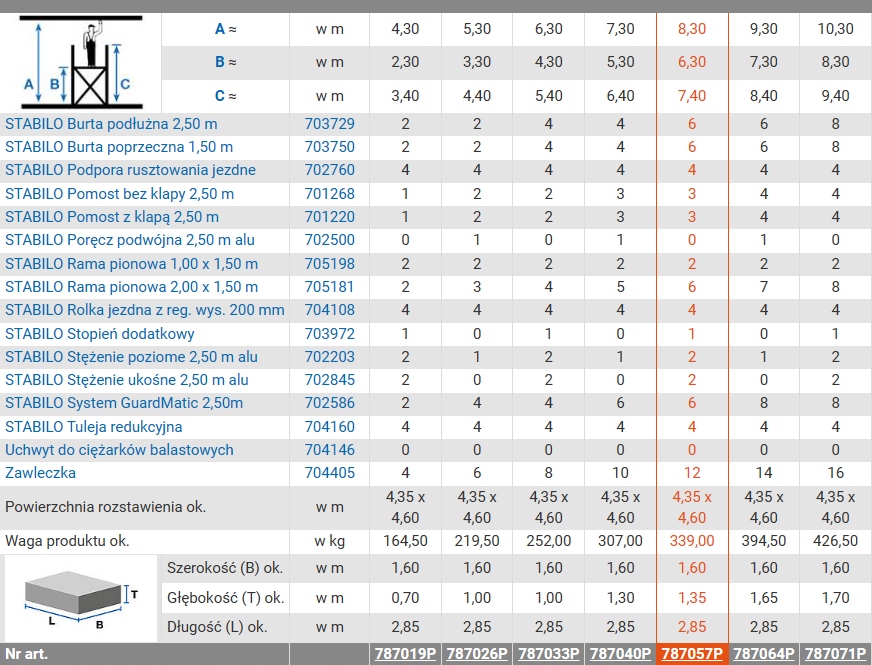
Task: Open the Uchwyt do ciężarków balastowych link
Action: (119, 449)
